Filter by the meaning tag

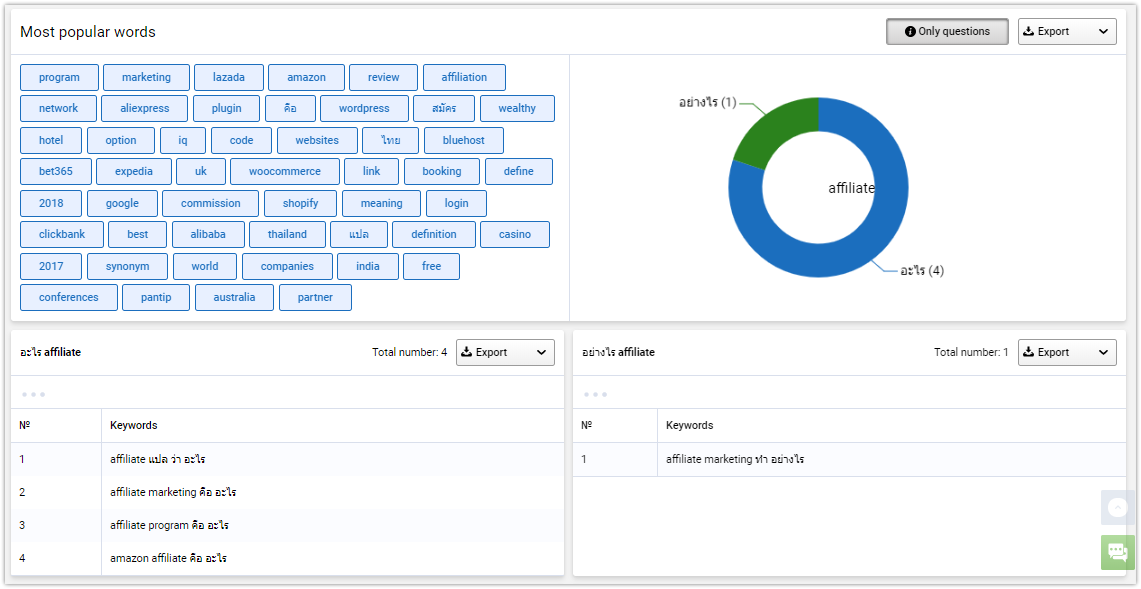[x=381, y=204]
